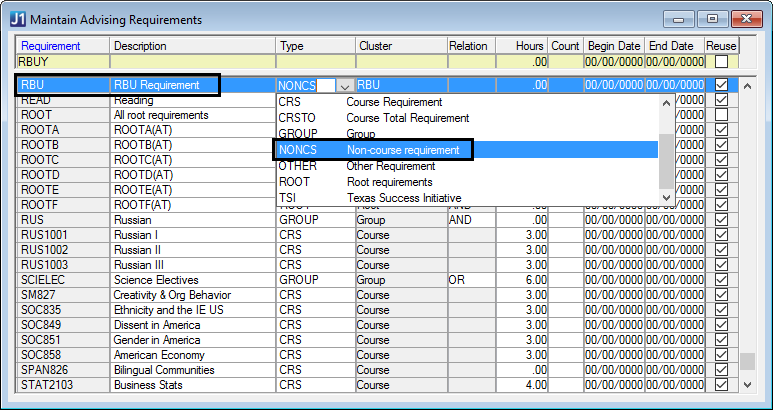Click the RBUY requirement filter field
773x410 pixels.
coord(62,62)
